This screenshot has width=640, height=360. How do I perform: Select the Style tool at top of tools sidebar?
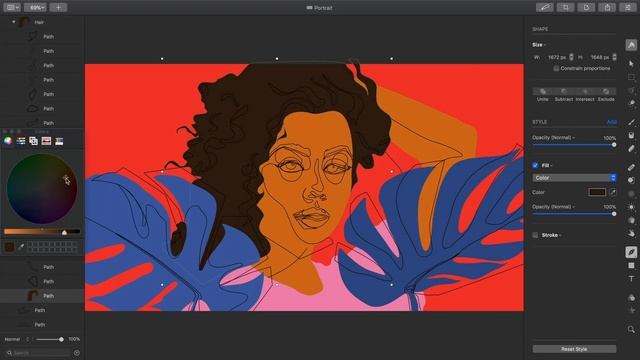[x=631, y=45]
